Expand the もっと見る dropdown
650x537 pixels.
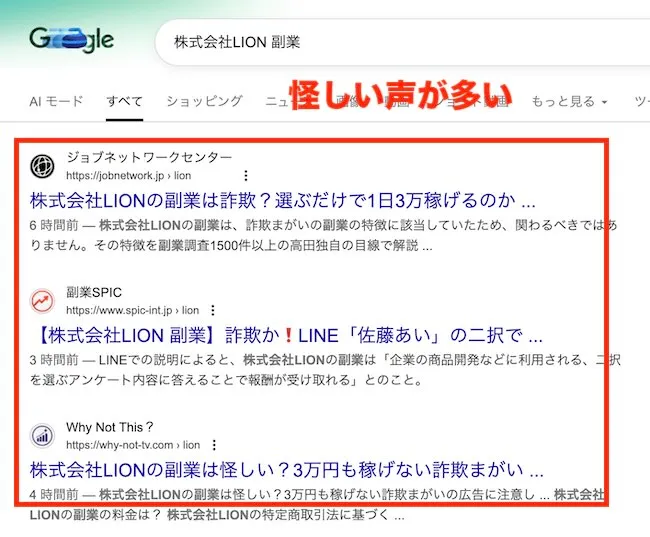pos(569,101)
